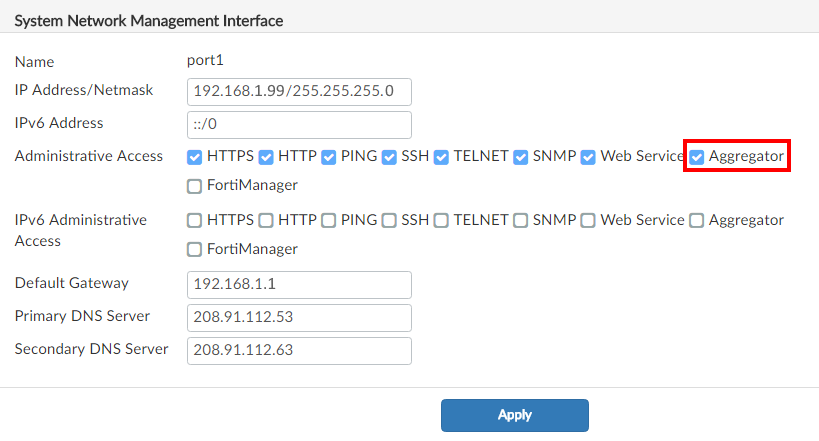819x441 pixels.
Task: Check FortiManager under IPv6 Administrative Access
Action: click(194, 249)
